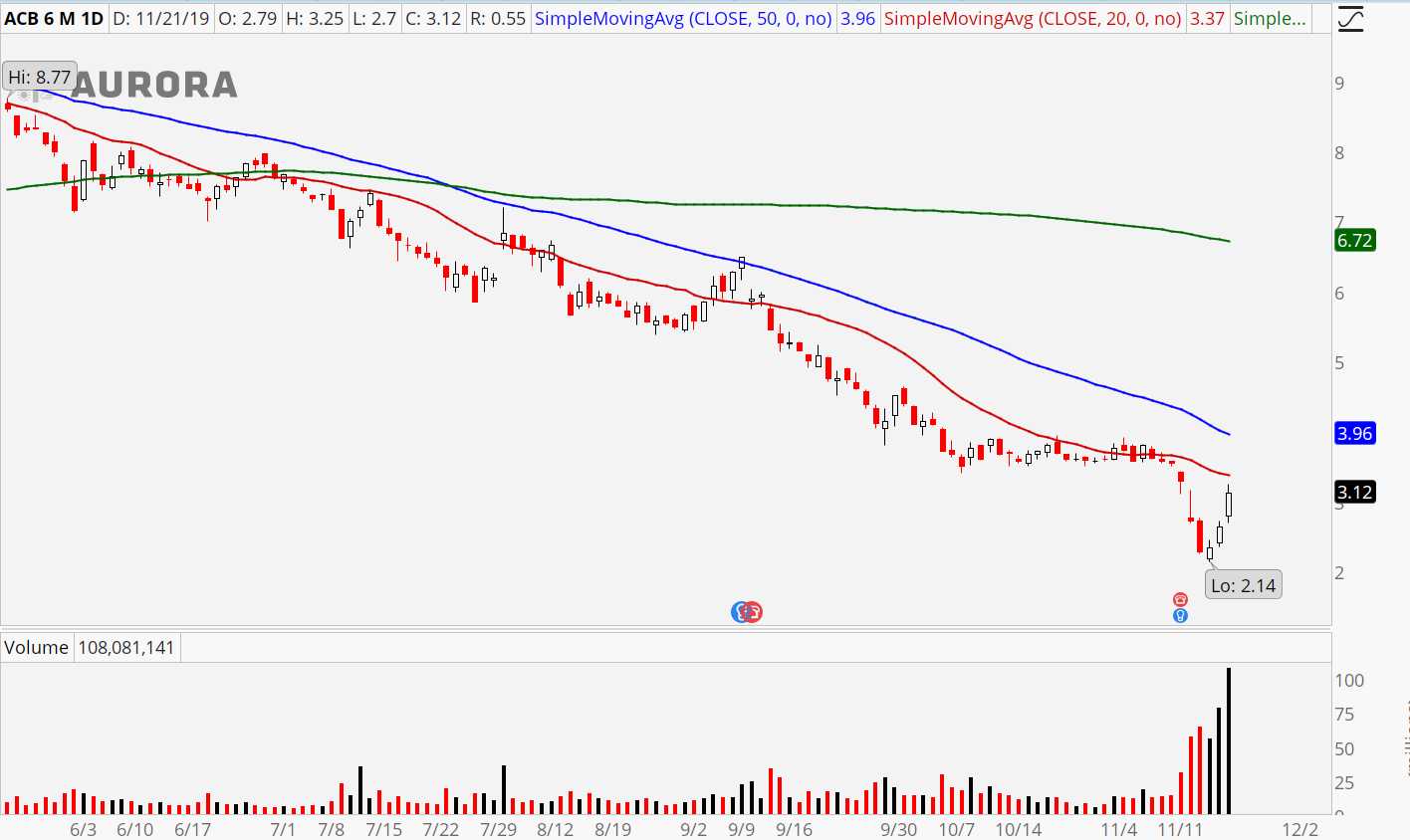The image size is (1410, 840).
Task: Click the truncated green Simple... study label
Action: [x=1270, y=19]
